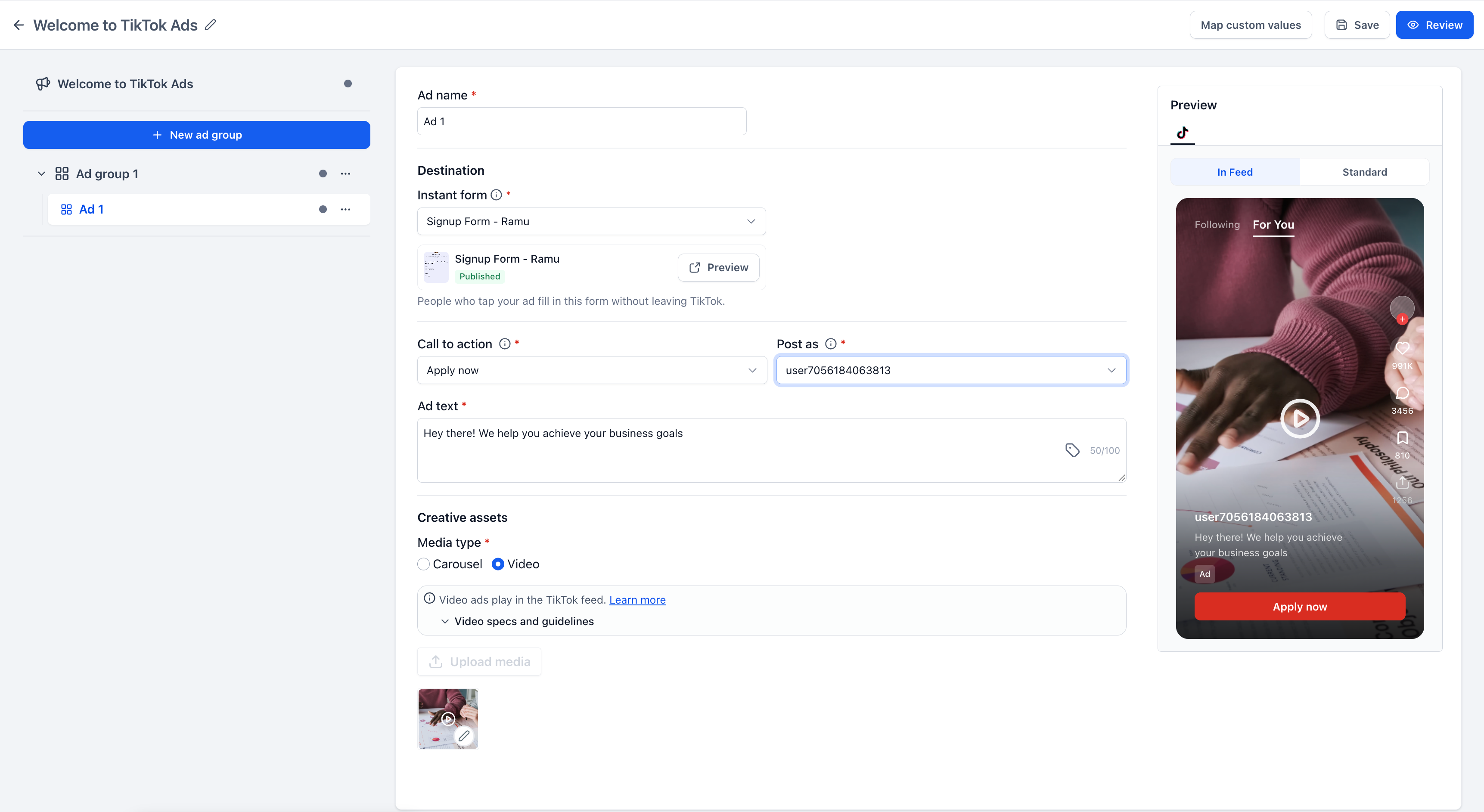Click Instant form info icon
Image resolution: width=1484 pixels, height=812 pixels.
(496, 195)
